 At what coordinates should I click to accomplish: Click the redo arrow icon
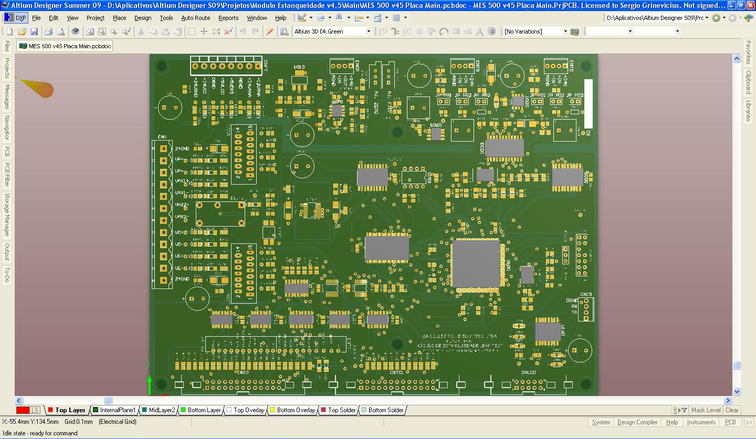[255, 31]
